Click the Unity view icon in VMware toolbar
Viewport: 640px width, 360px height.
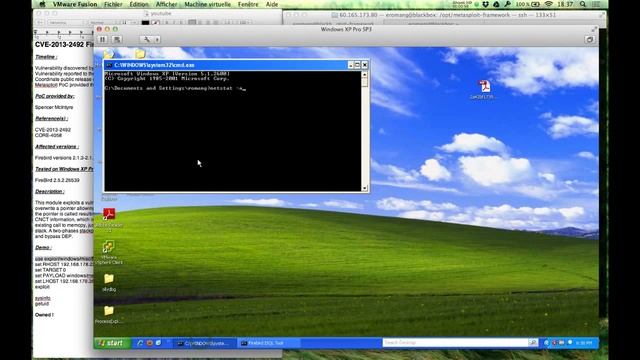click(x=590, y=39)
